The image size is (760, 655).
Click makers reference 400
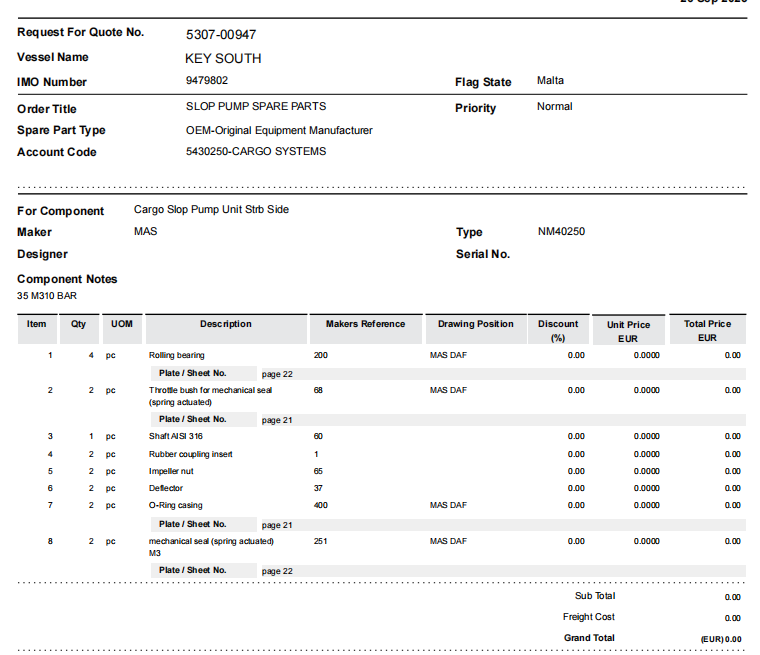[320, 505]
